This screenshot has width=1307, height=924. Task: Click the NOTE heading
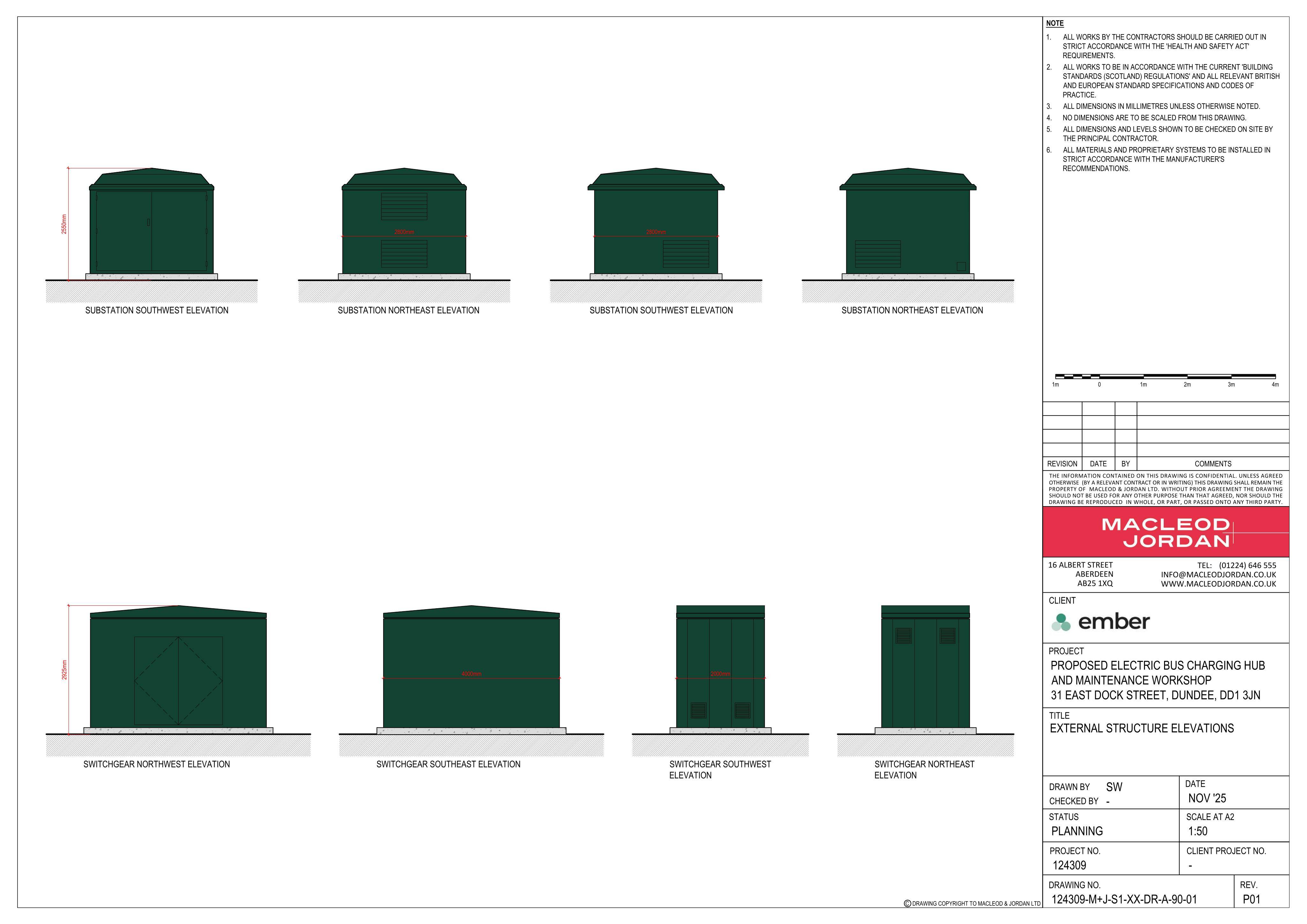(x=1055, y=23)
